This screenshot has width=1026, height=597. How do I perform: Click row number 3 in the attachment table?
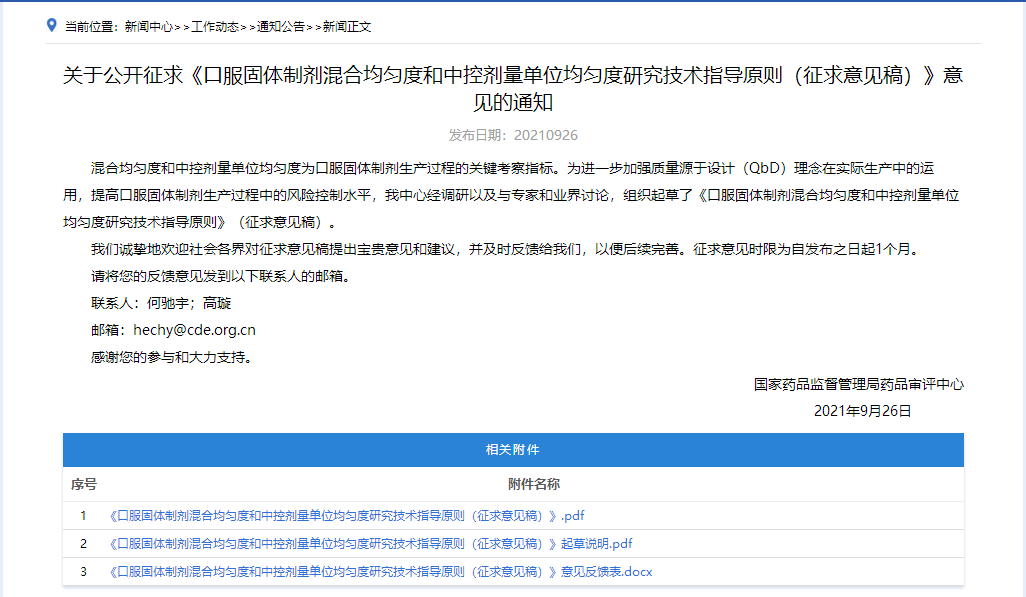[x=84, y=572]
